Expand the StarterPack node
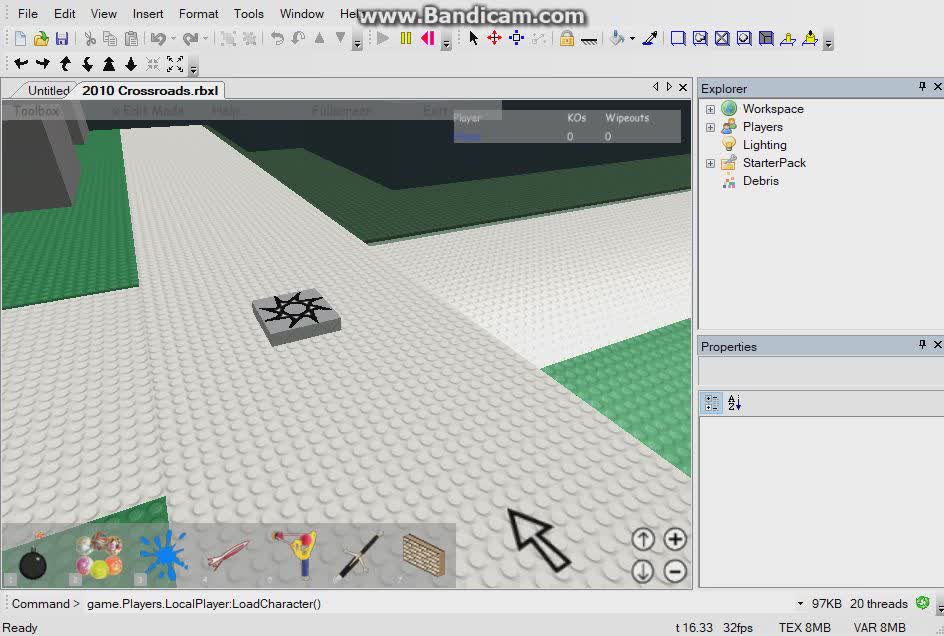 [x=710, y=163]
